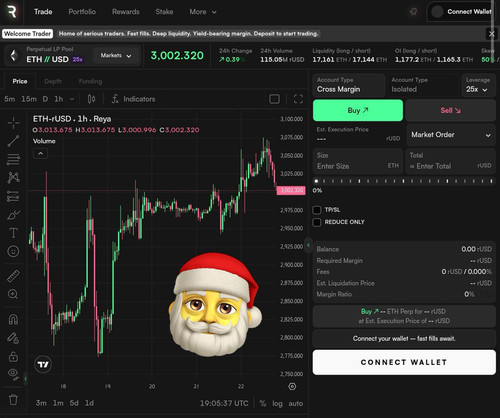Switch to the Depth tab
This screenshot has width=500, height=418.
pos(53,81)
